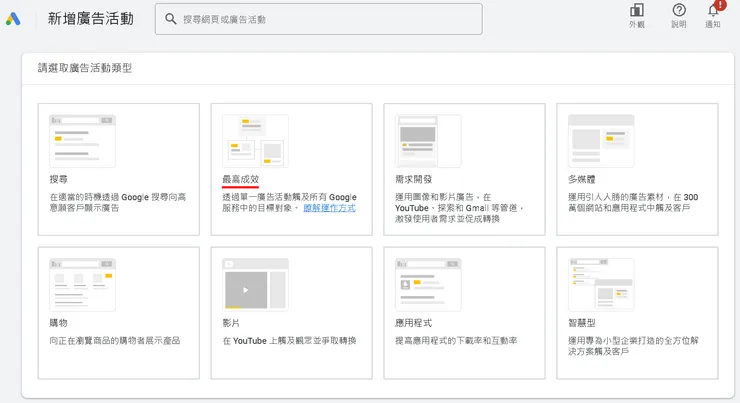The width and height of the screenshot is (740, 403).
Task: Select the 影片 campaign illustration
Action: pyautogui.click(x=255, y=285)
